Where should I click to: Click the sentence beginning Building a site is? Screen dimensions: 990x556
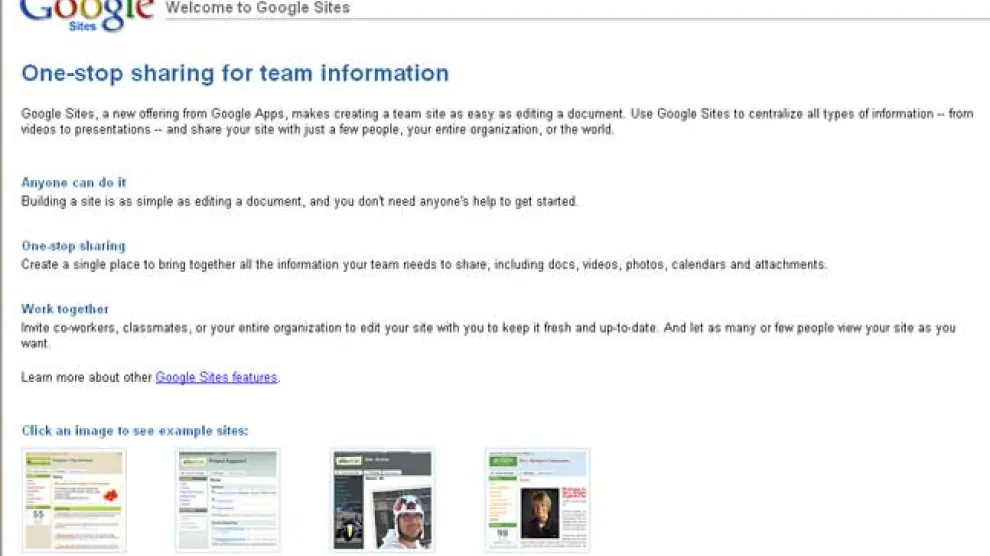point(299,201)
